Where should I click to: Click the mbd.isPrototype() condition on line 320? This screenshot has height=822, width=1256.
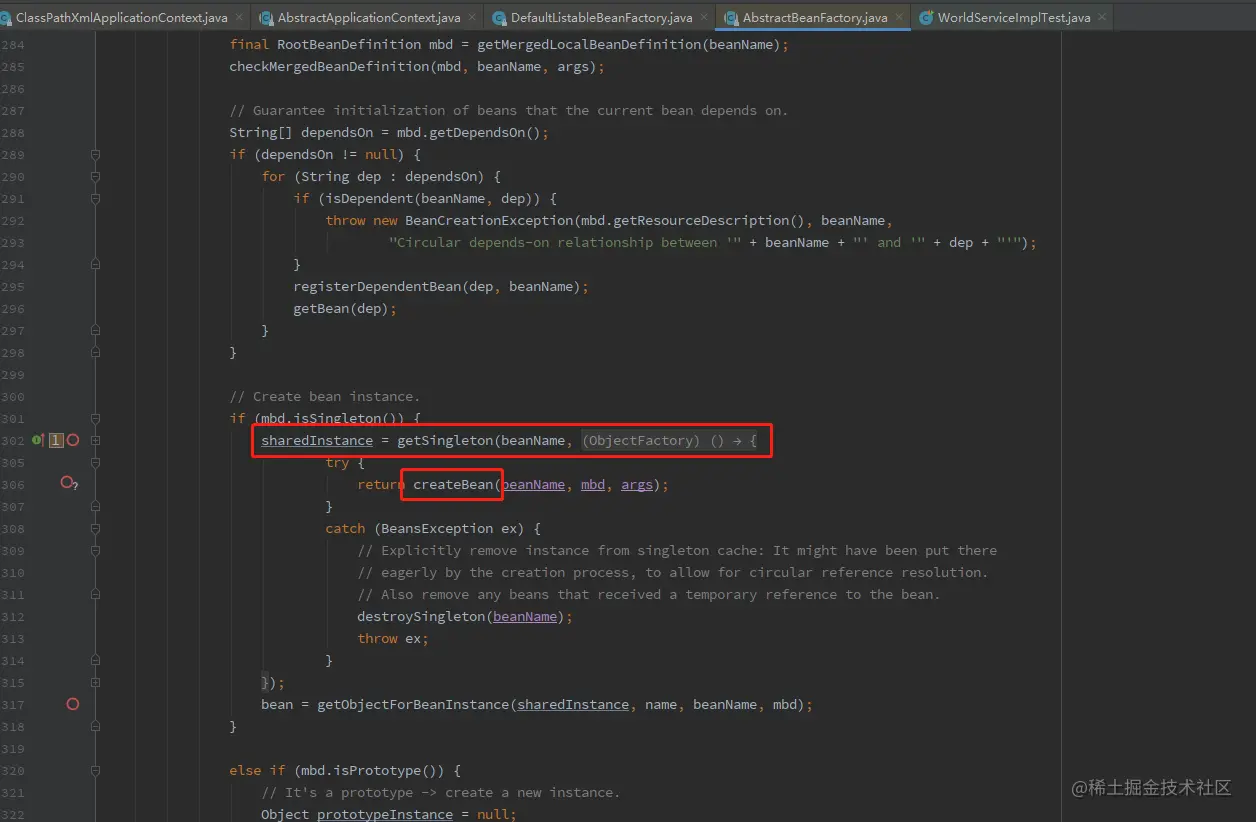[x=373, y=770]
